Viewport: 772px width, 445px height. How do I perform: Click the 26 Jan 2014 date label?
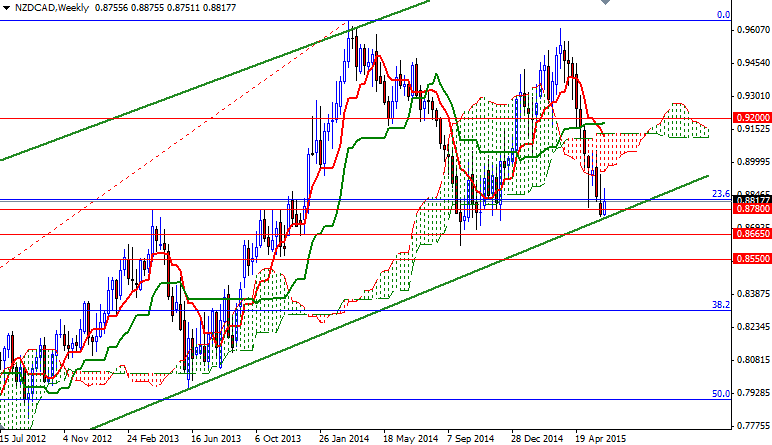pos(344,438)
